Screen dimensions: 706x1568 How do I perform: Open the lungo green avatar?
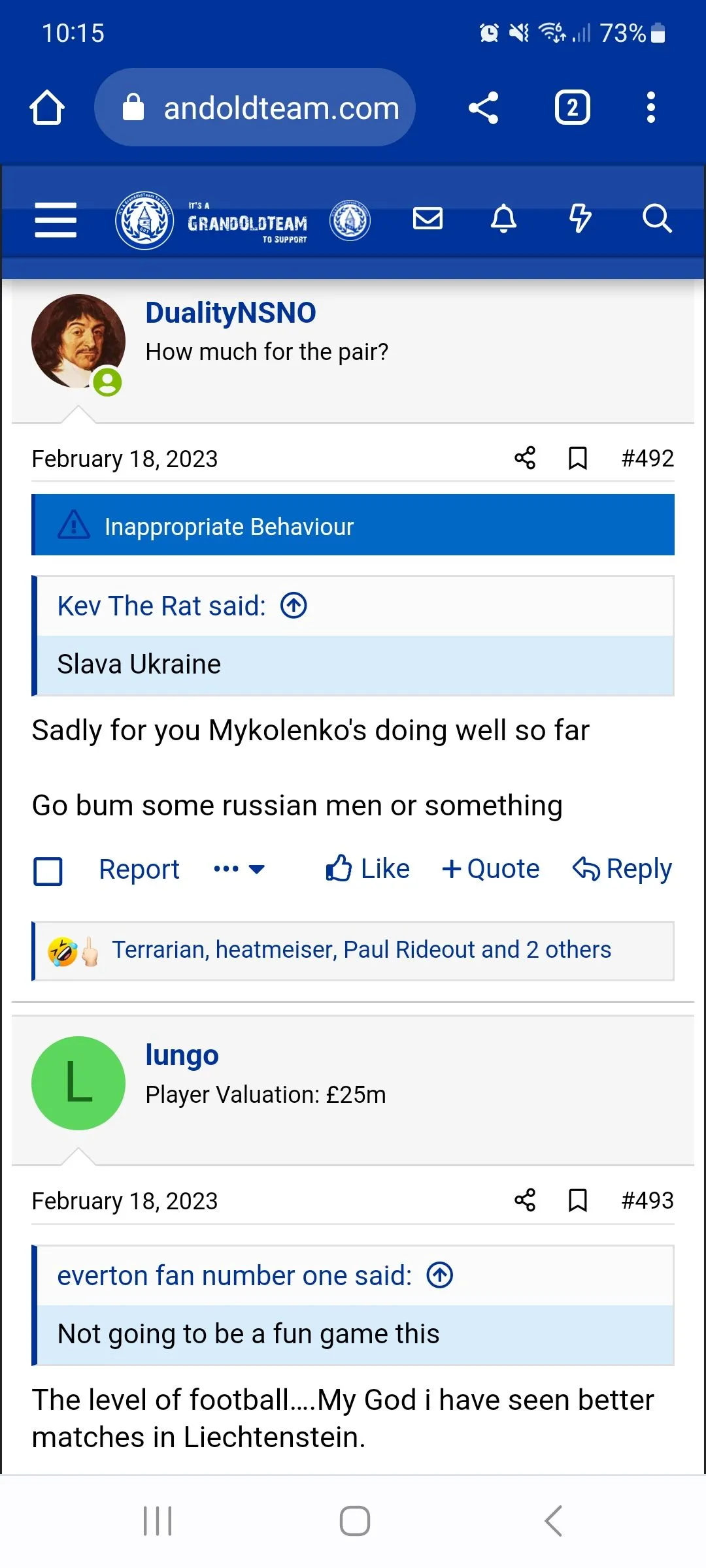click(x=78, y=1083)
